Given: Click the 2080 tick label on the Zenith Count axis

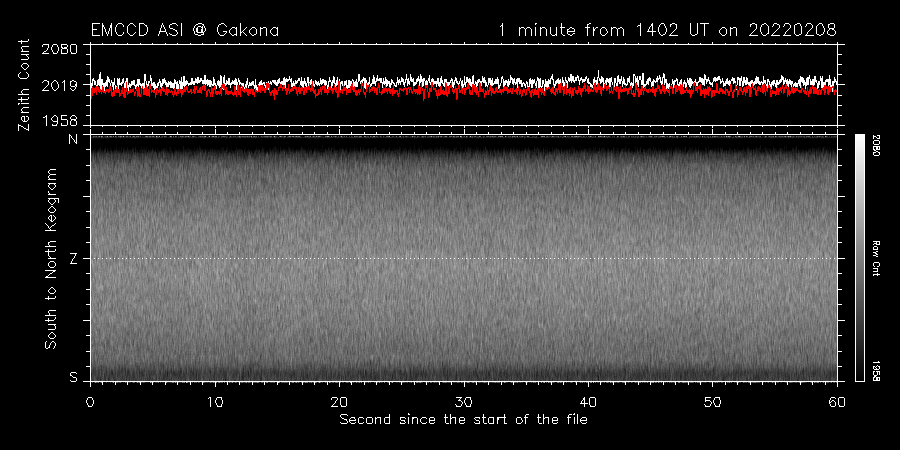Looking at the screenshot, I should (x=59, y=49).
